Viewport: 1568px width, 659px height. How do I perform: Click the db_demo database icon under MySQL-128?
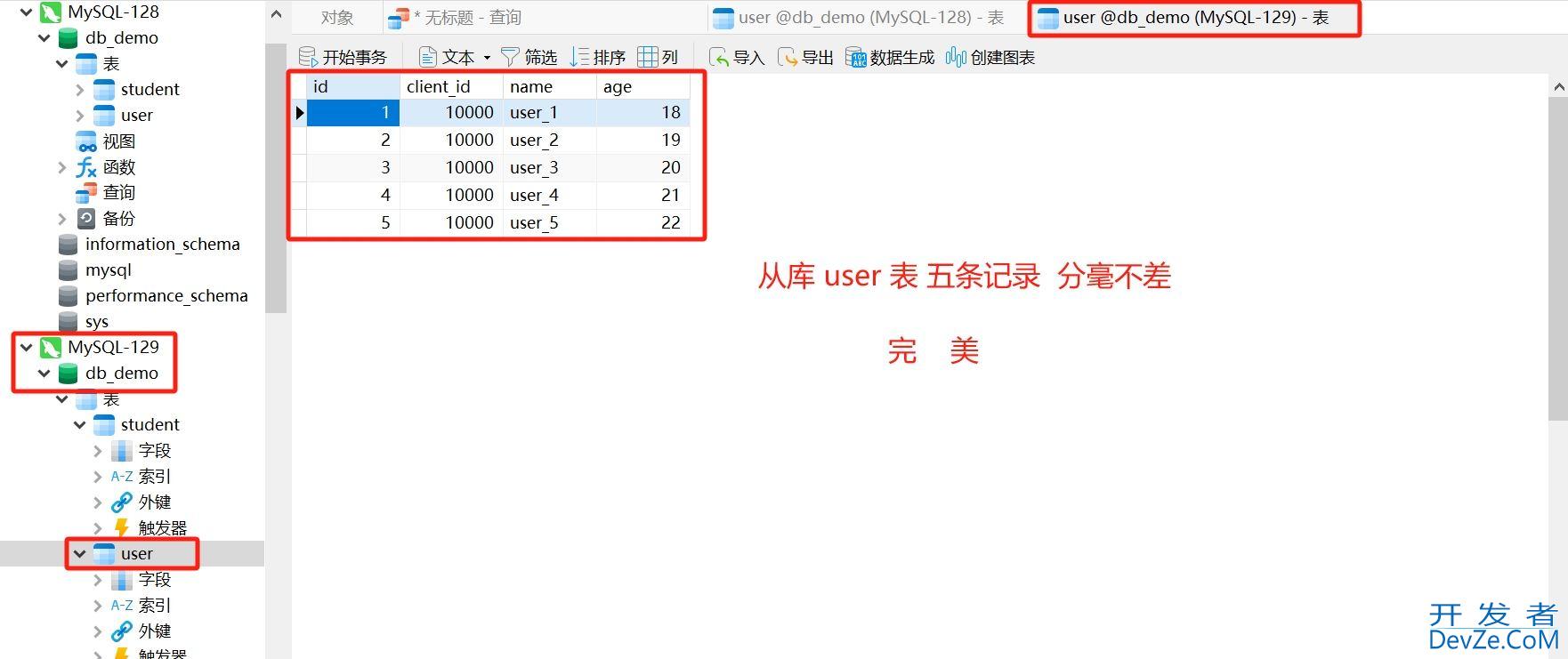pos(68,38)
